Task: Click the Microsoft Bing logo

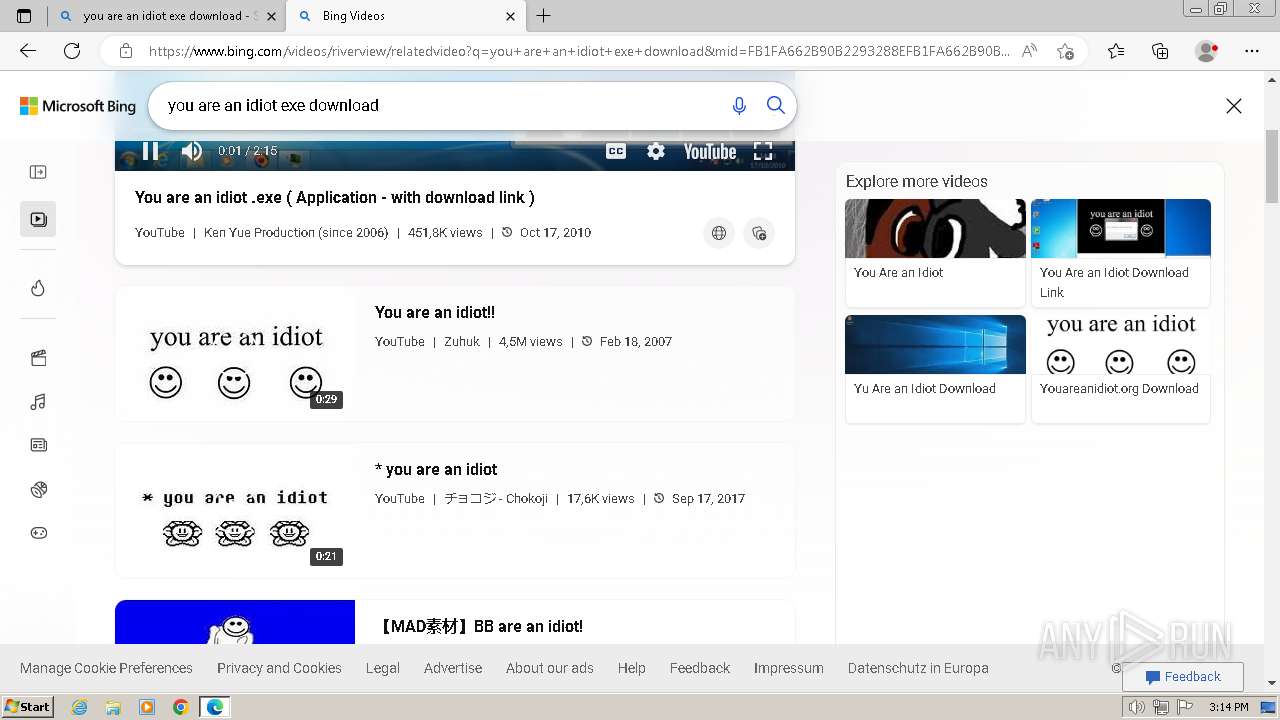Action: (78, 106)
